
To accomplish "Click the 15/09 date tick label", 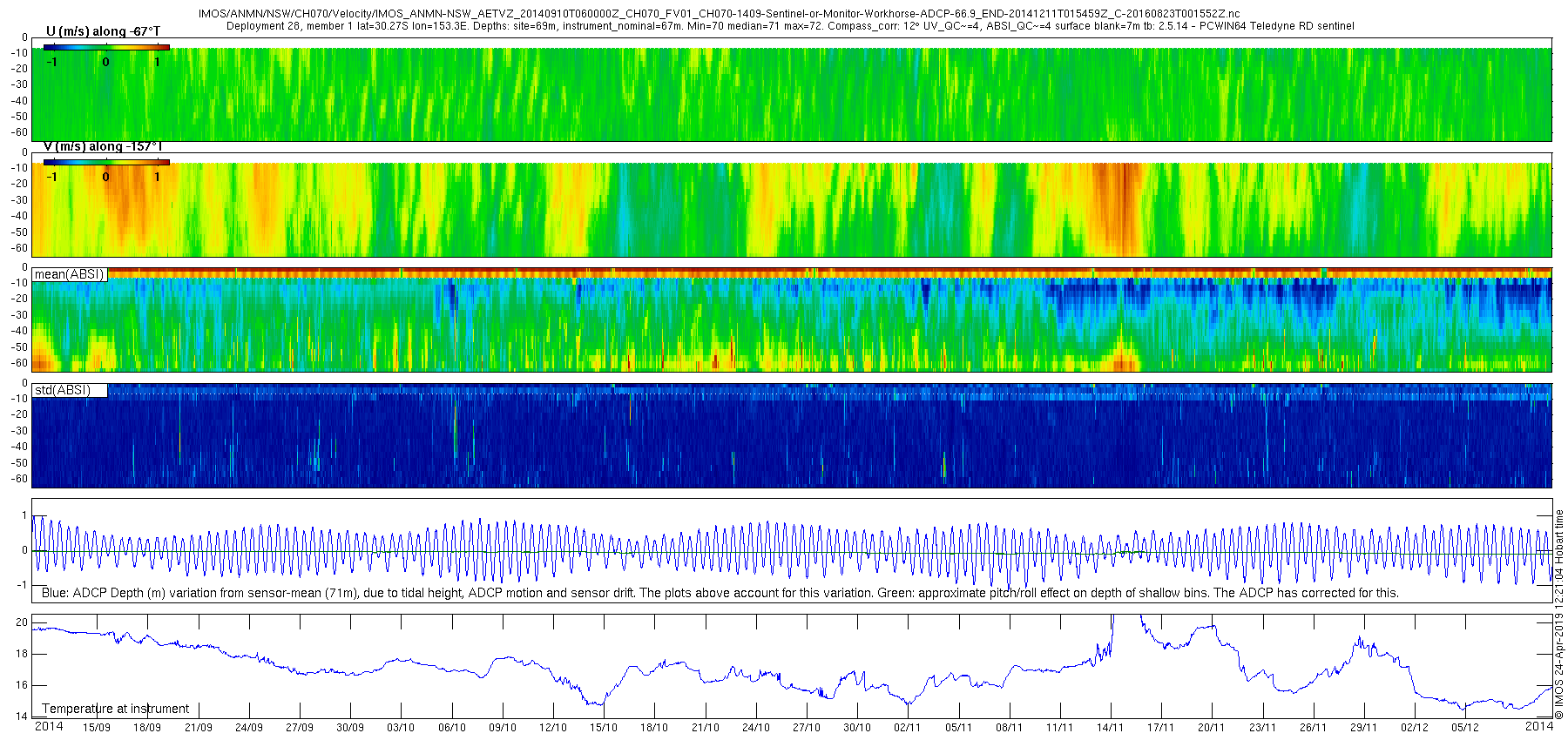I will tap(96, 728).
